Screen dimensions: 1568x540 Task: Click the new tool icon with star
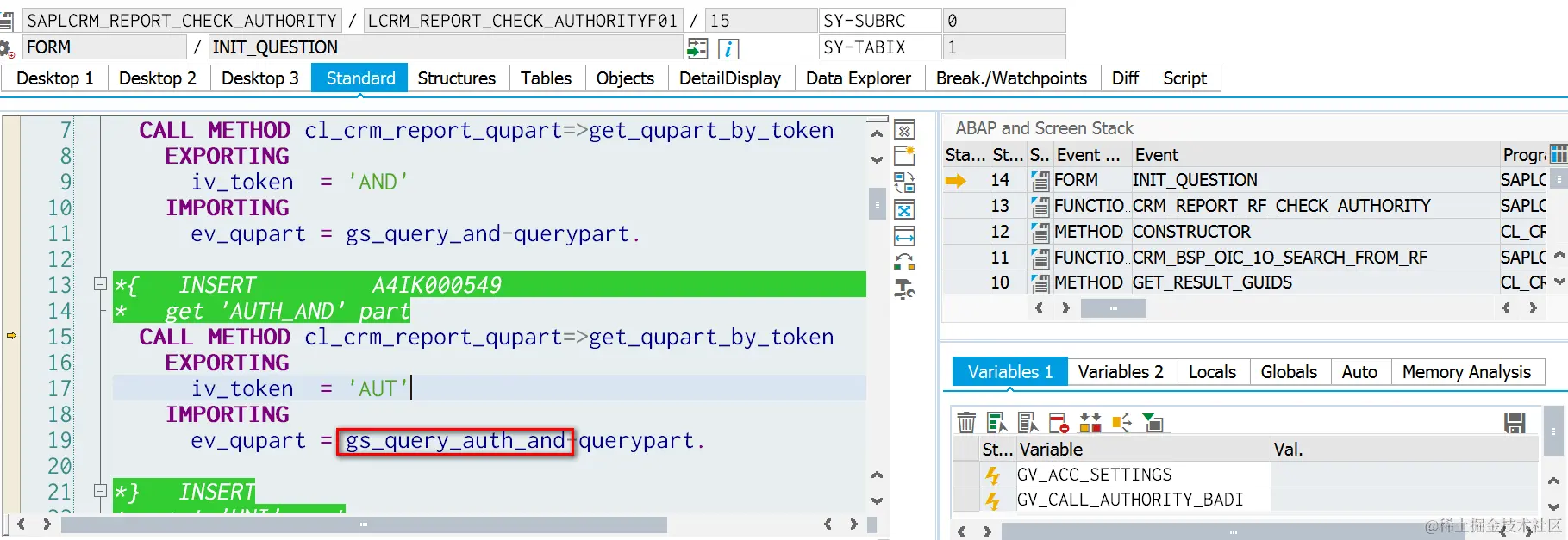click(904, 157)
